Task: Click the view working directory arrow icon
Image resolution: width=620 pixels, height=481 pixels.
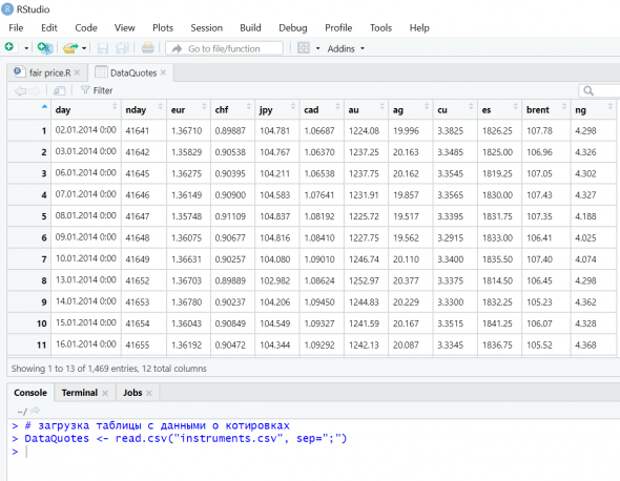Action: (35, 411)
